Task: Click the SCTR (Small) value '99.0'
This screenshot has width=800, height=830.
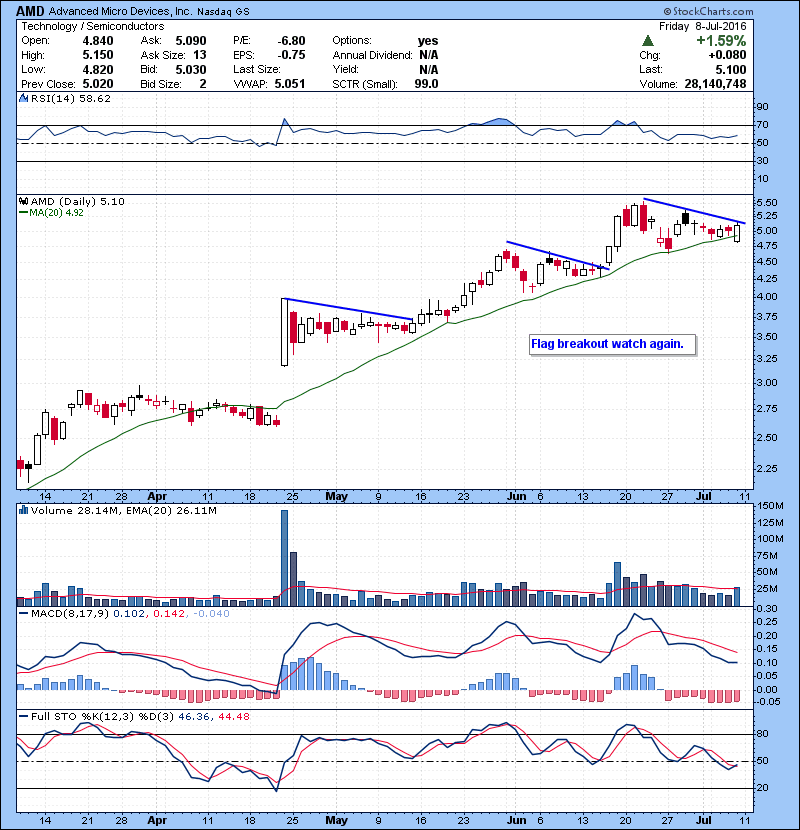Action: click(x=426, y=84)
